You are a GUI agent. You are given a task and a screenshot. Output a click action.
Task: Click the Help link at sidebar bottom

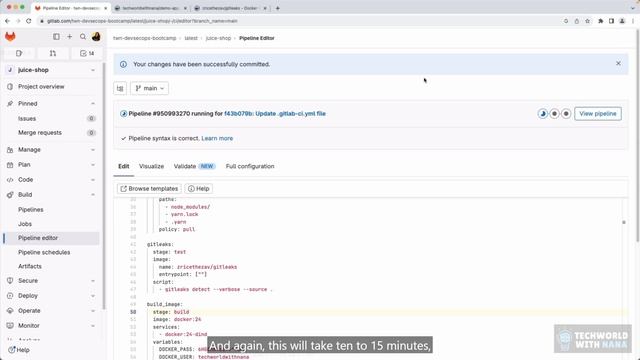(x=19, y=350)
